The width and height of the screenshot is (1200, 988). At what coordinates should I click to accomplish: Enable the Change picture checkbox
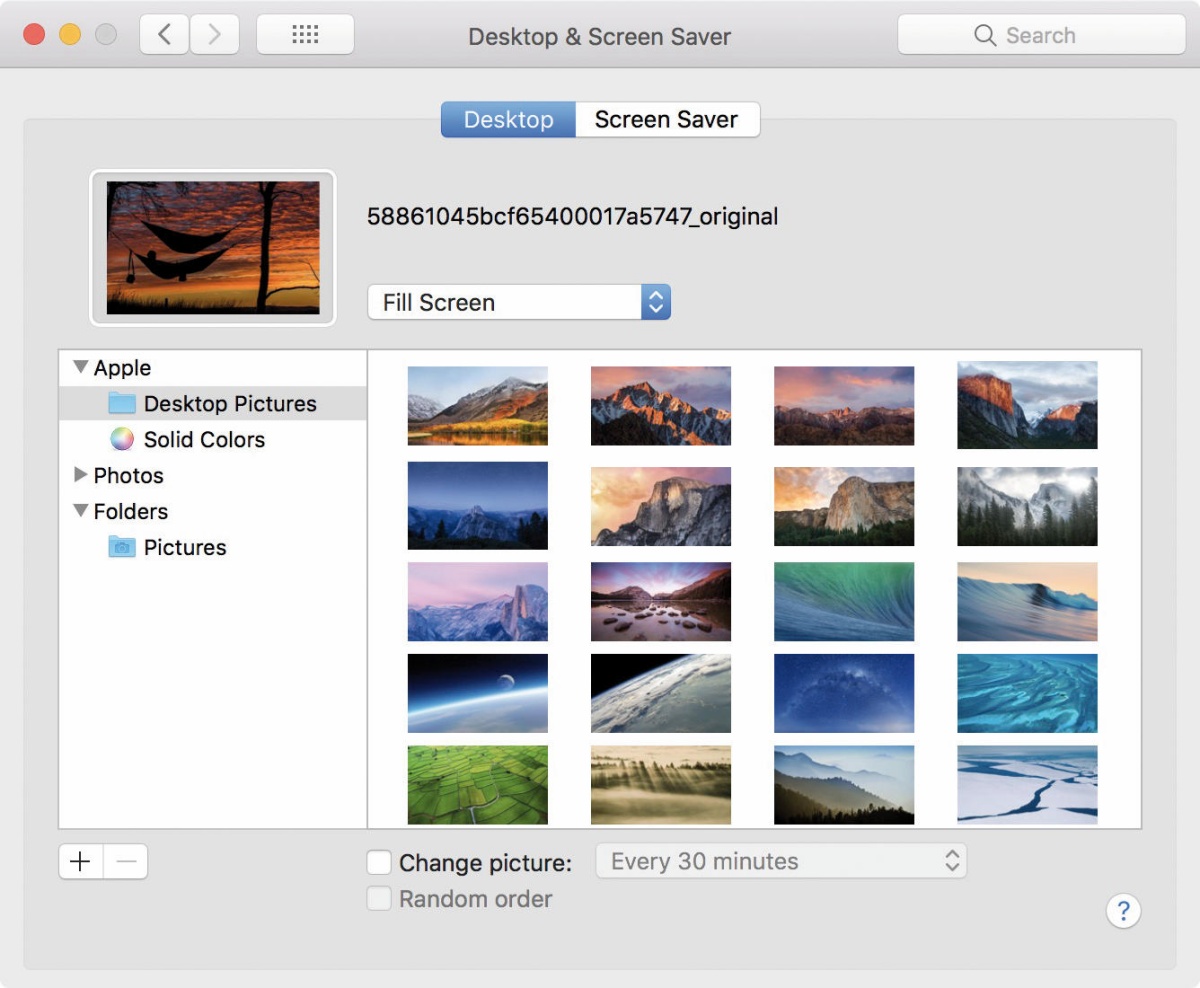(379, 862)
